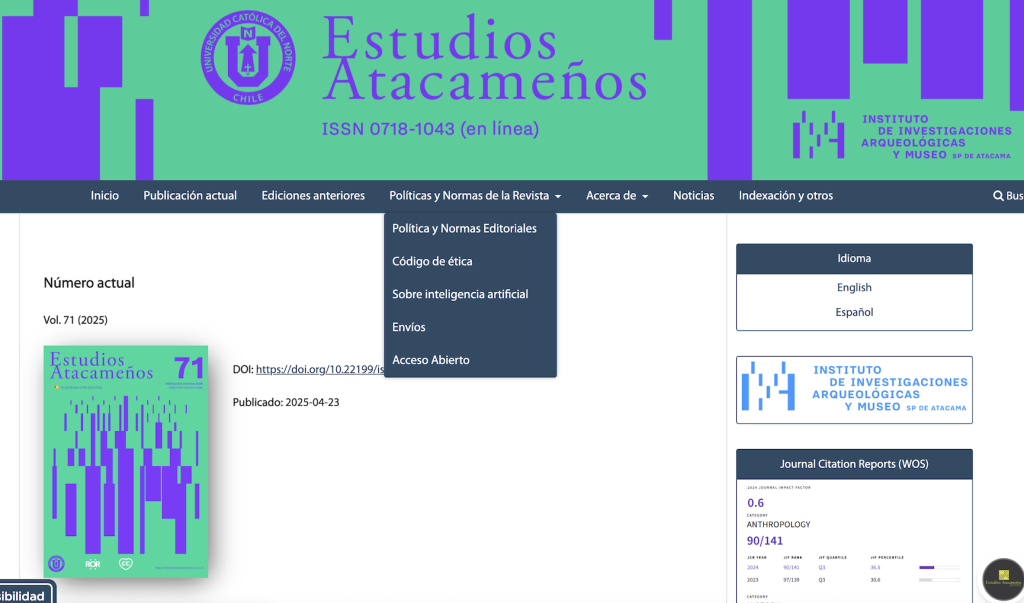1024x603 pixels.
Task: Choose Sobre inteligencia artificial option
Action: click(x=460, y=294)
